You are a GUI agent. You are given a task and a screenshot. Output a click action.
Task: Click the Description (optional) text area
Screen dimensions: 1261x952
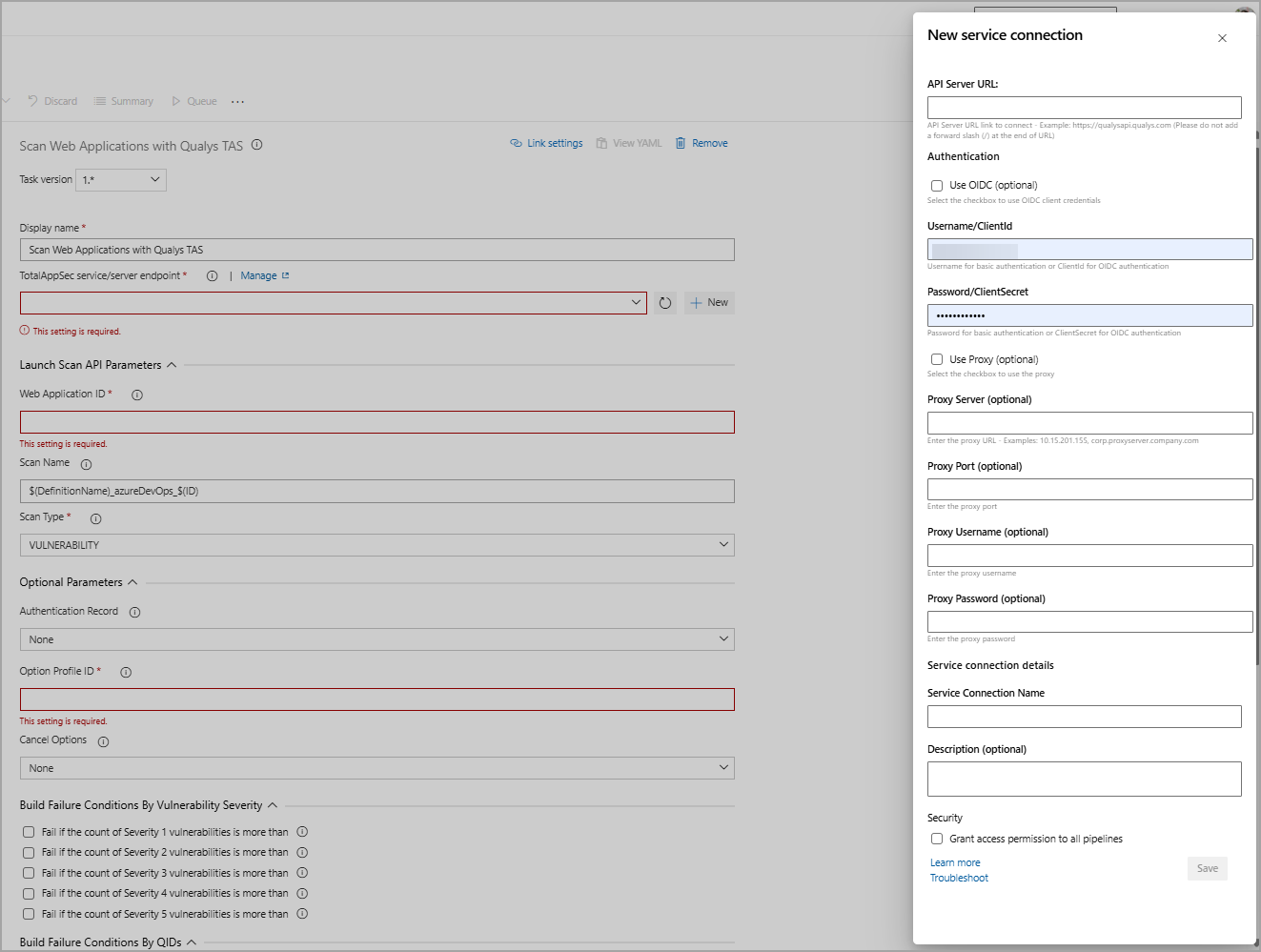click(x=1085, y=779)
